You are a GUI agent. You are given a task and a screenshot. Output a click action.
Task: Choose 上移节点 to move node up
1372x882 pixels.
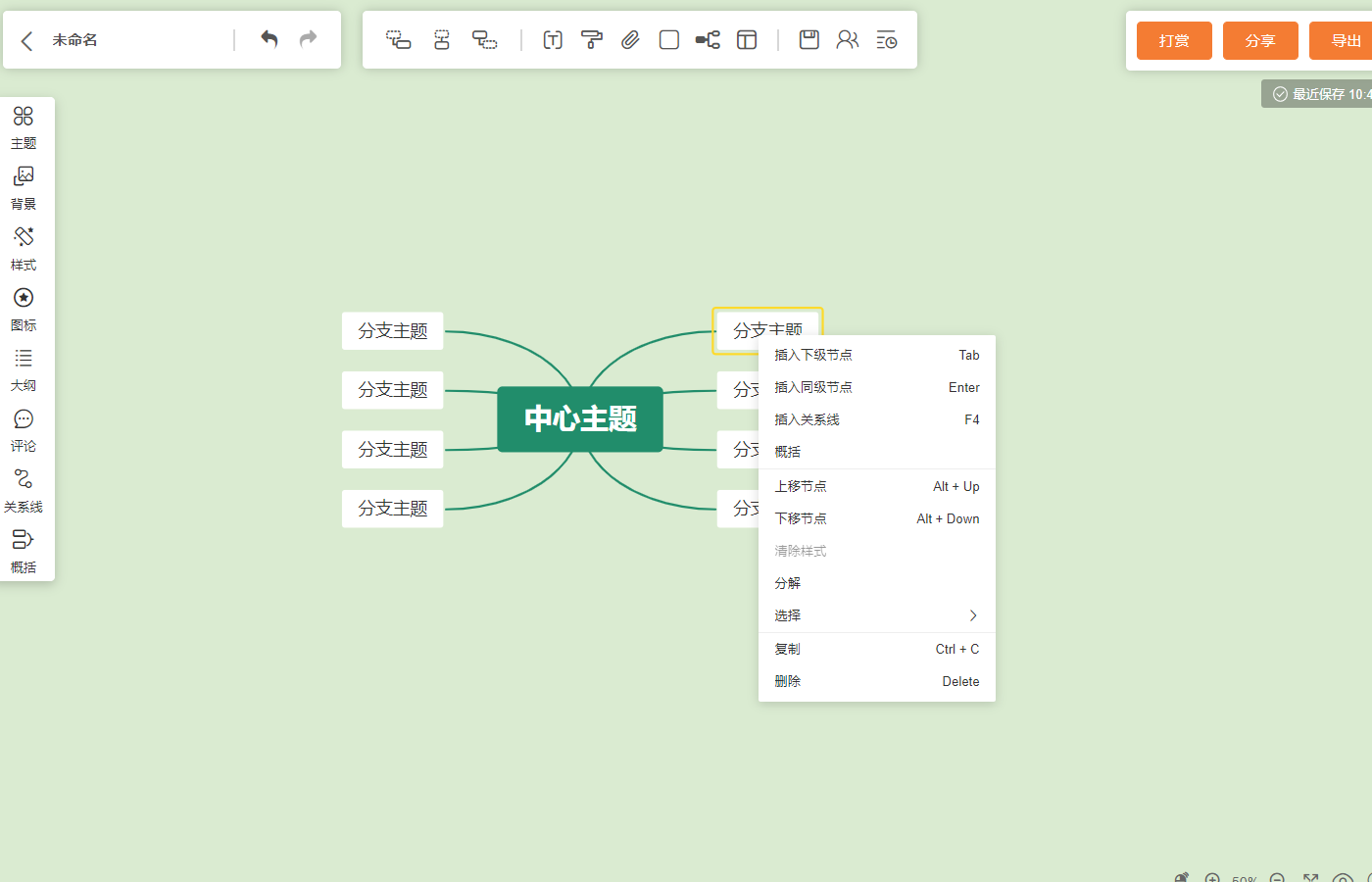pos(877,486)
